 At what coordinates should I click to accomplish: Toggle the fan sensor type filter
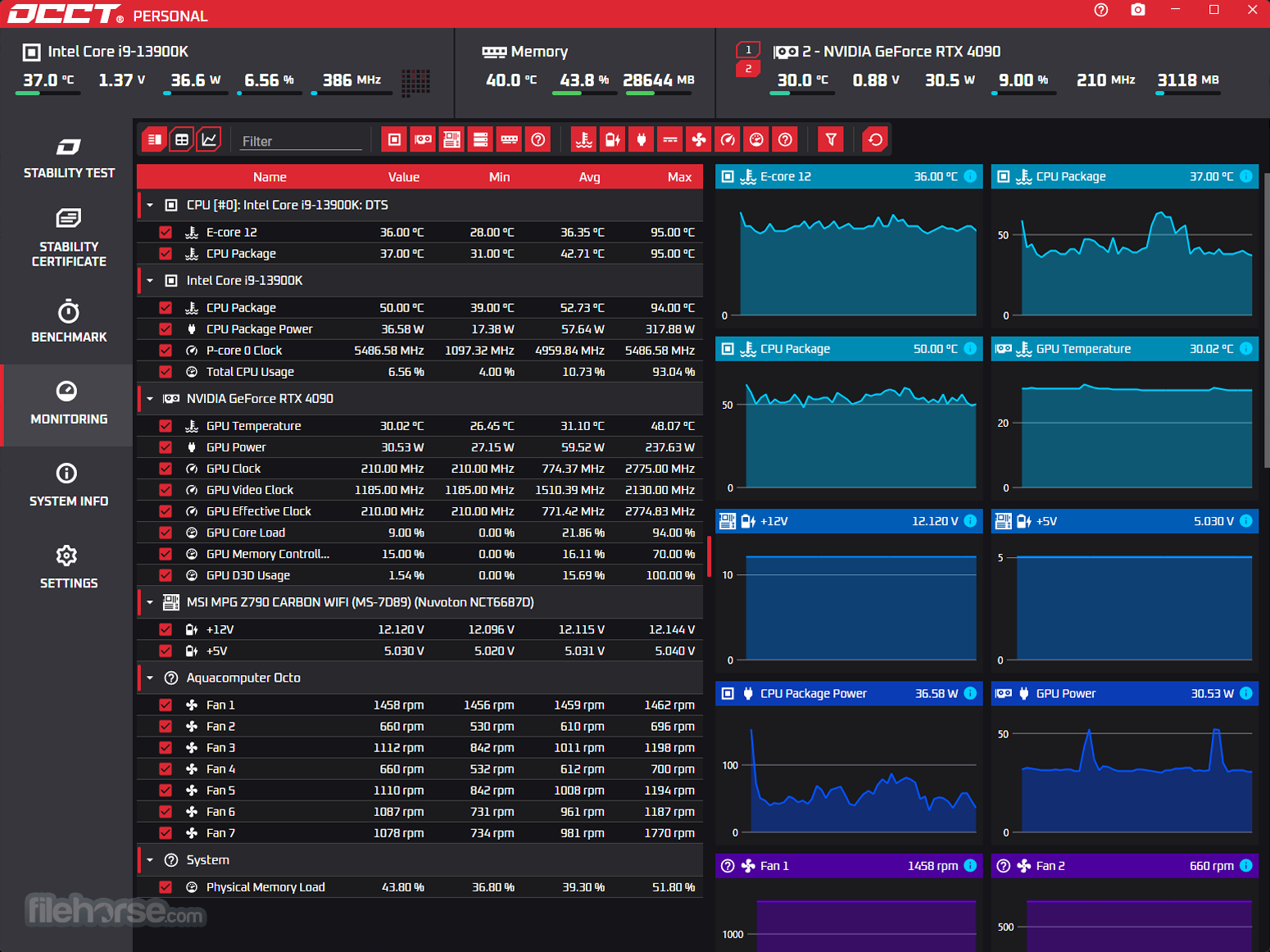(698, 139)
